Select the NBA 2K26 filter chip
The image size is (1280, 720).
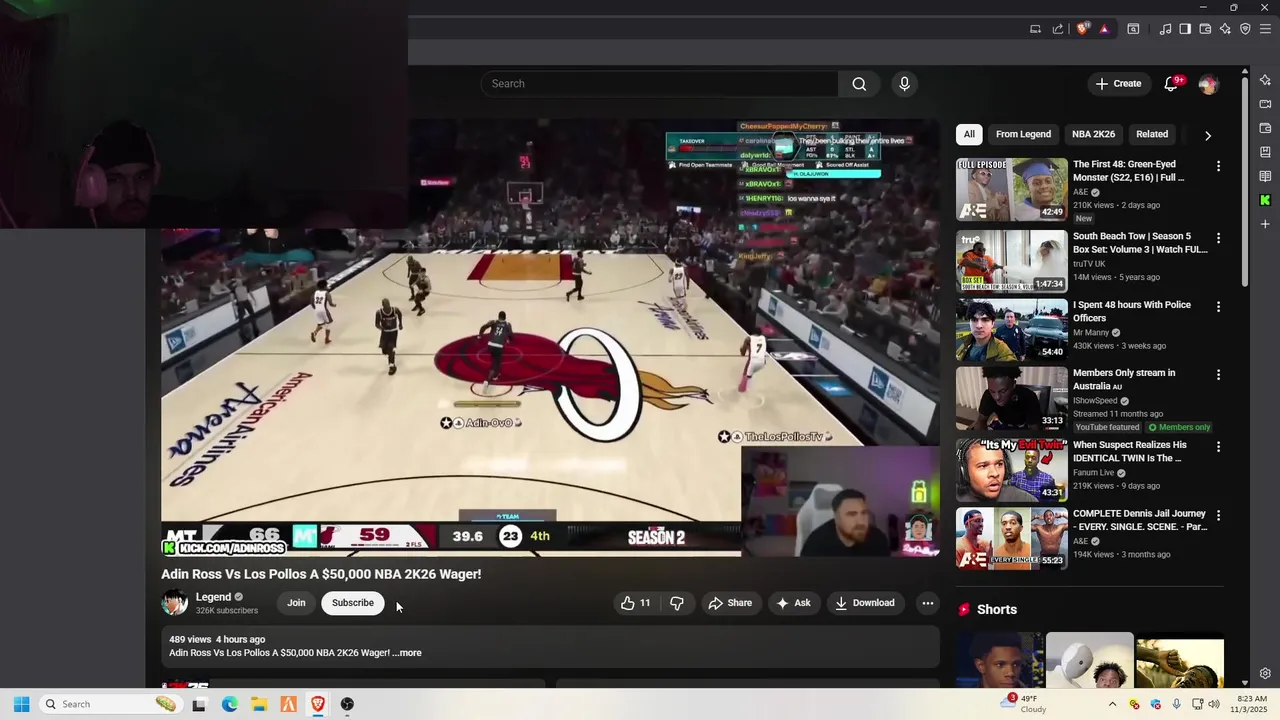tap(1093, 134)
